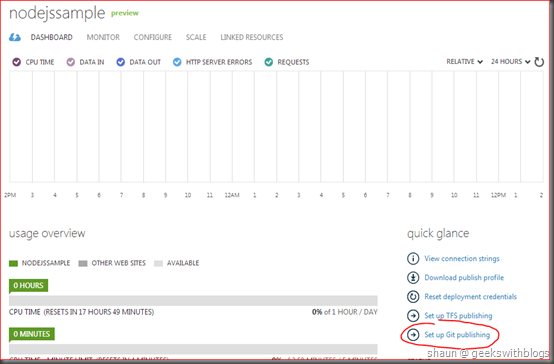The image size is (554, 364).
Task: Click the info icon beside View connection strings
Action: (x=413, y=259)
